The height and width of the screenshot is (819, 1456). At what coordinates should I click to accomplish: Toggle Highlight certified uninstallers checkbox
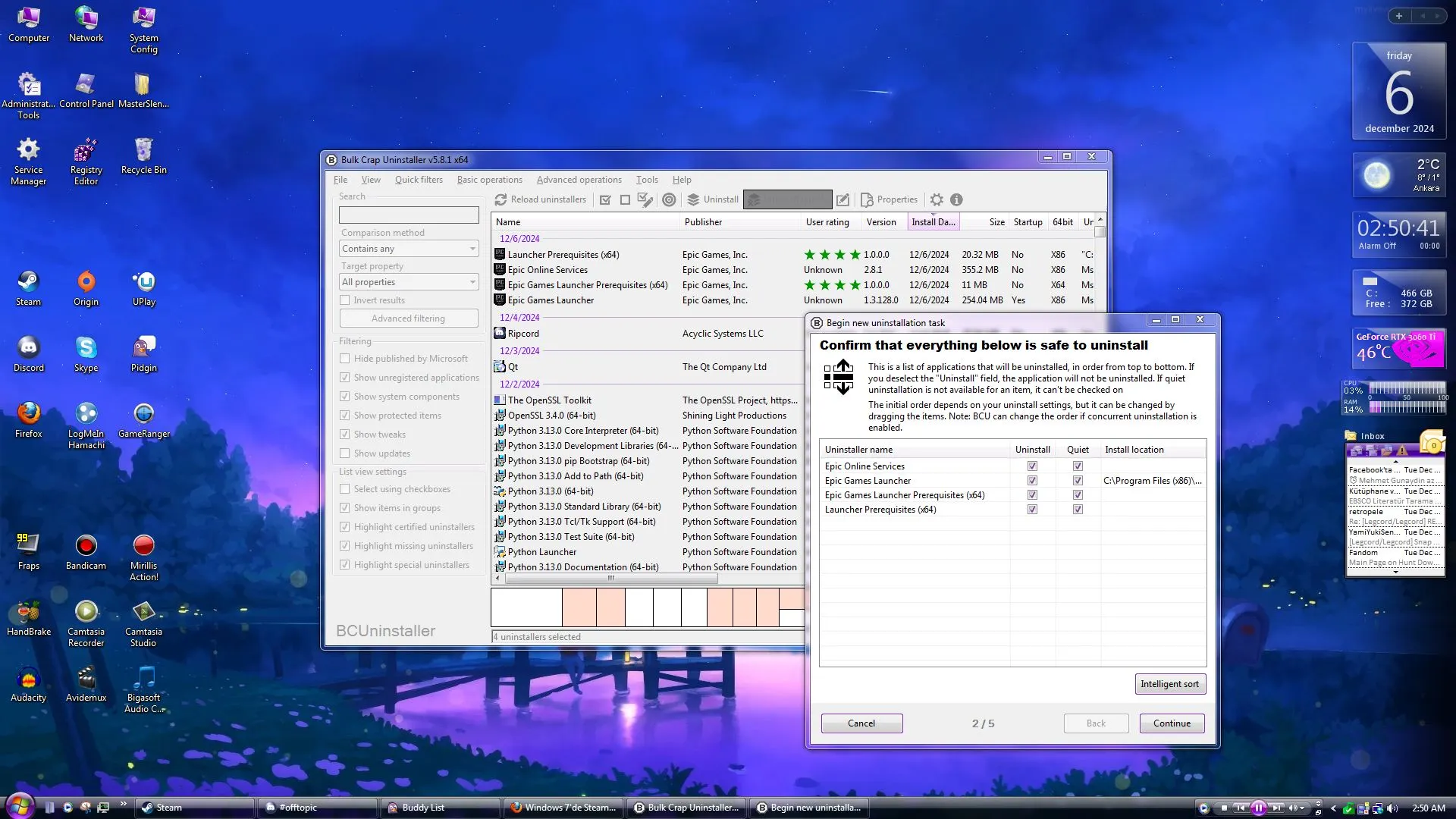pyautogui.click(x=345, y=527)
